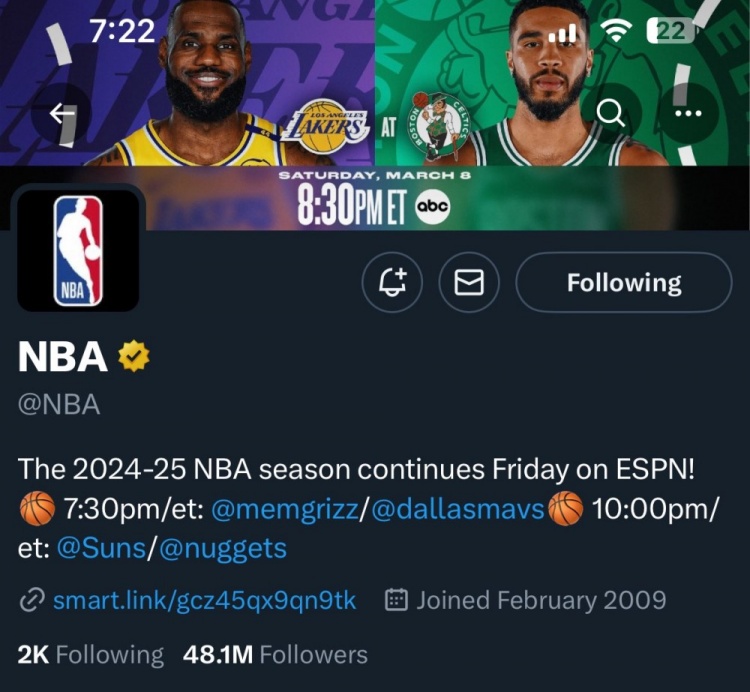Open smart.link/gcz45qx9qn9tk website link
Image resolution: width=750 pixels, height=692 pixels.
pyautogui.click(x=204, y=600)
